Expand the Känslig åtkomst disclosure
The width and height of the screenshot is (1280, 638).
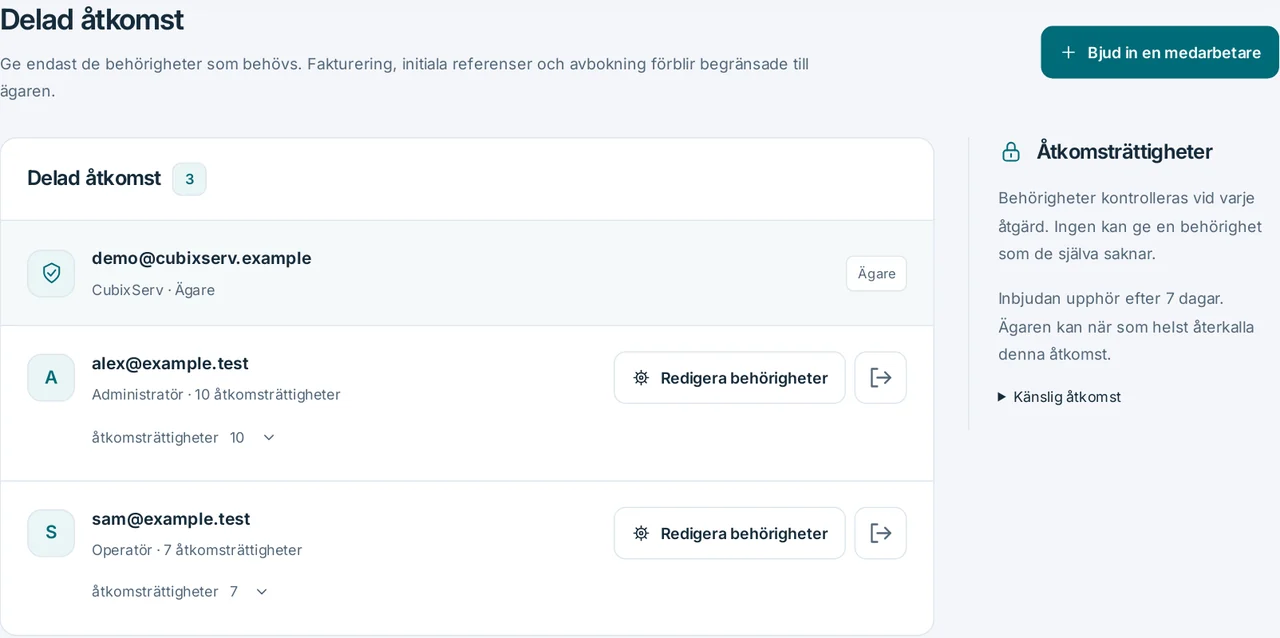tap(1059, 397)
